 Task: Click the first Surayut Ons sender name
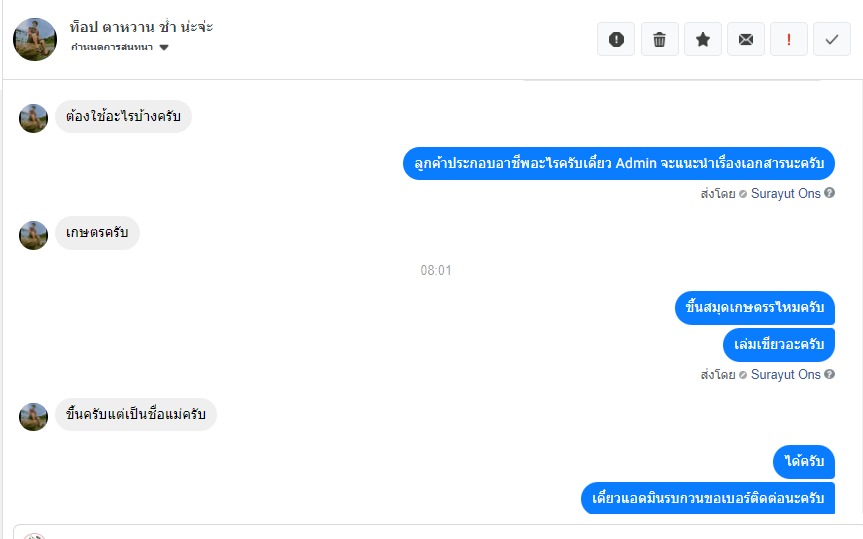(x=785, y=193)
